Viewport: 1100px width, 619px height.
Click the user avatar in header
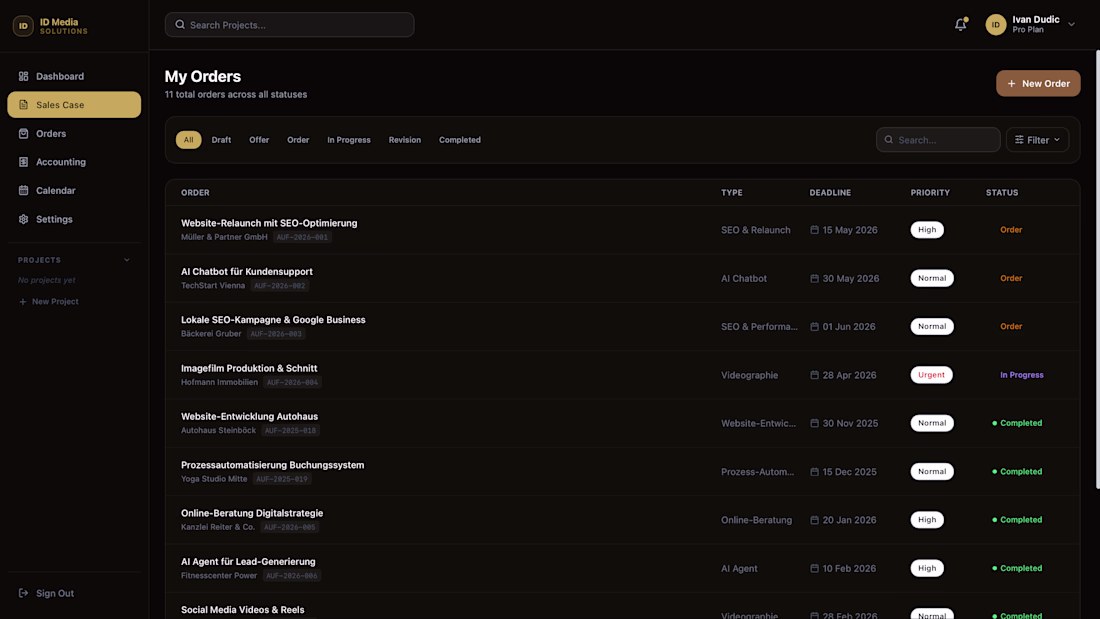click(x=995, y=25)
